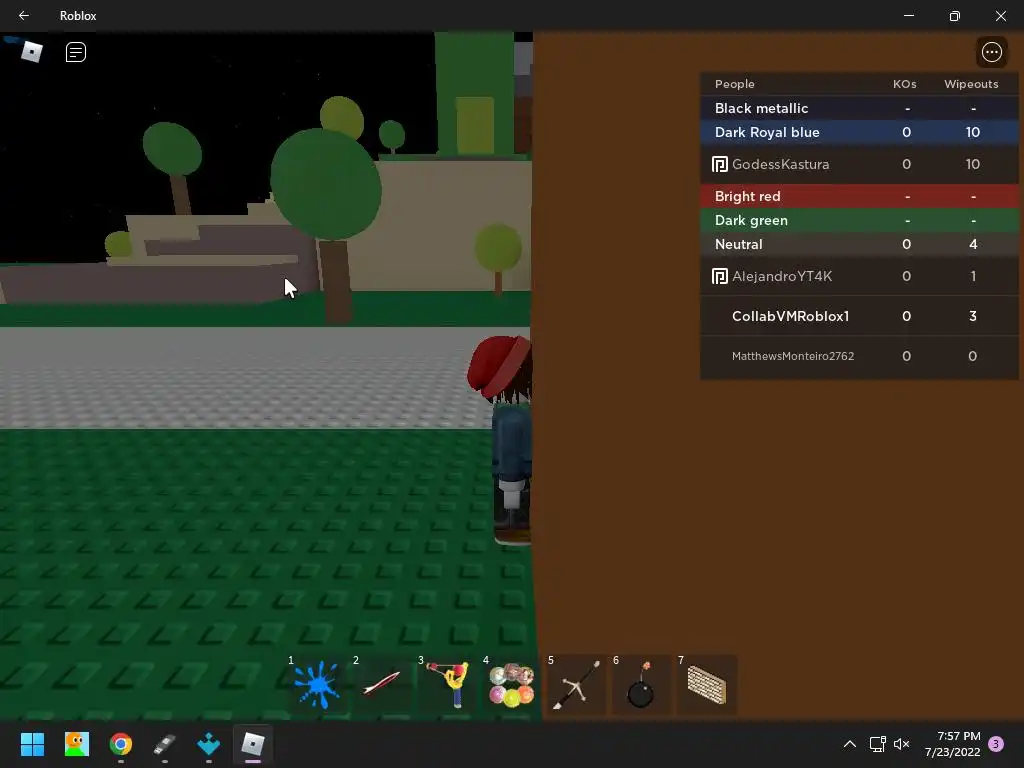
Task: Open the USB drive taskbar icon
Action: point(165,744)
